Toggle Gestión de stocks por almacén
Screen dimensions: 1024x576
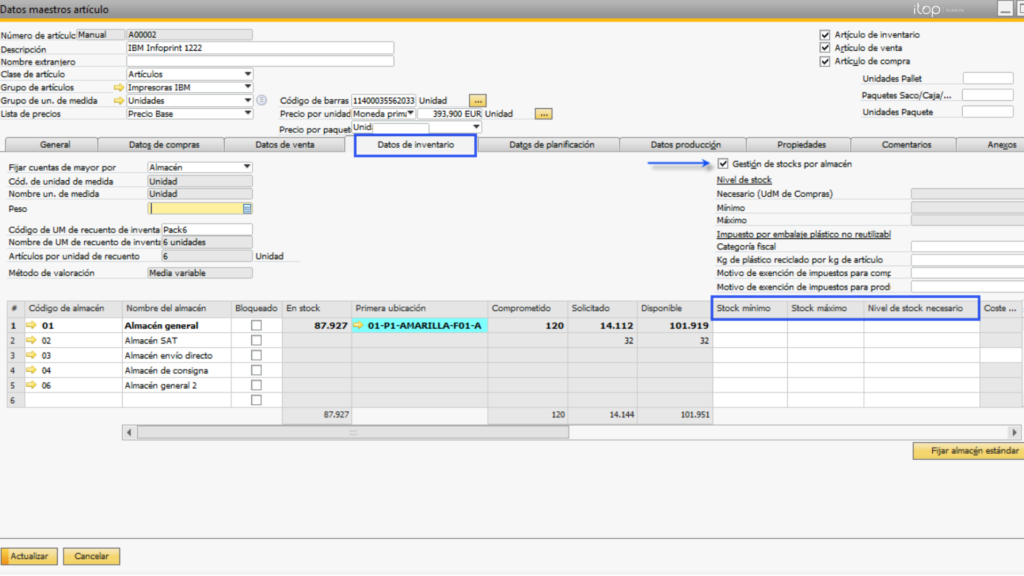click(723, 164)
